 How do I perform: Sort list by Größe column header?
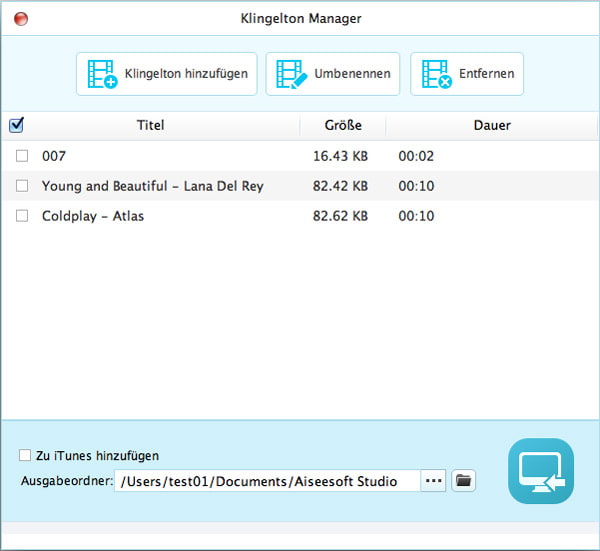point(342,126)
